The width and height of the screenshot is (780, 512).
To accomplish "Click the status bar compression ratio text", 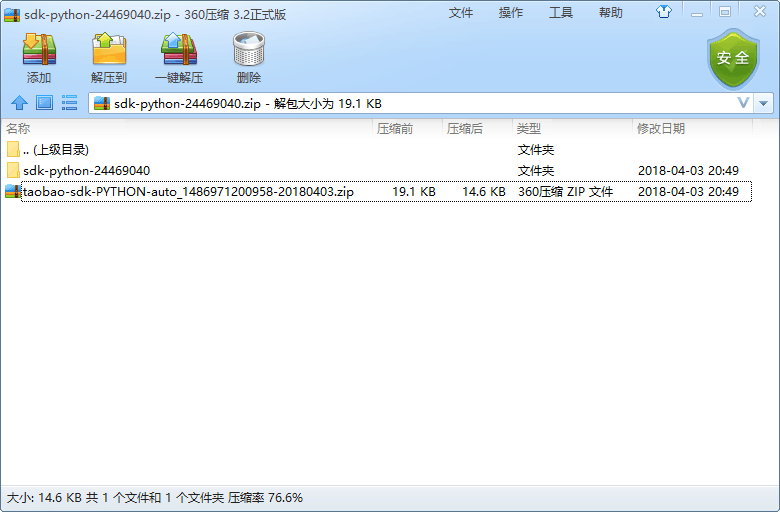I will 266,498.
